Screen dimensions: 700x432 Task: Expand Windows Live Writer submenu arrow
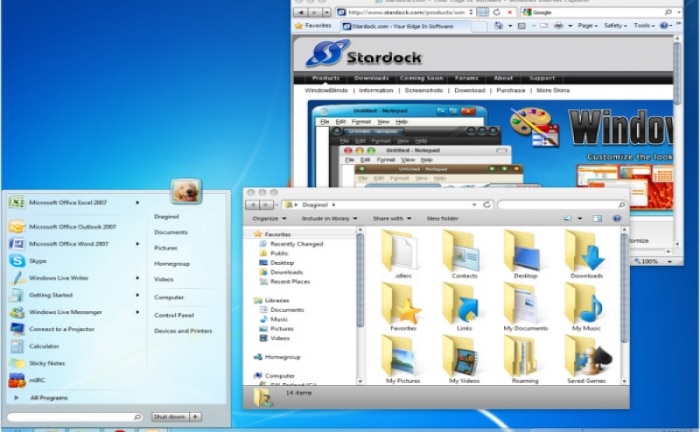point(137,278)
